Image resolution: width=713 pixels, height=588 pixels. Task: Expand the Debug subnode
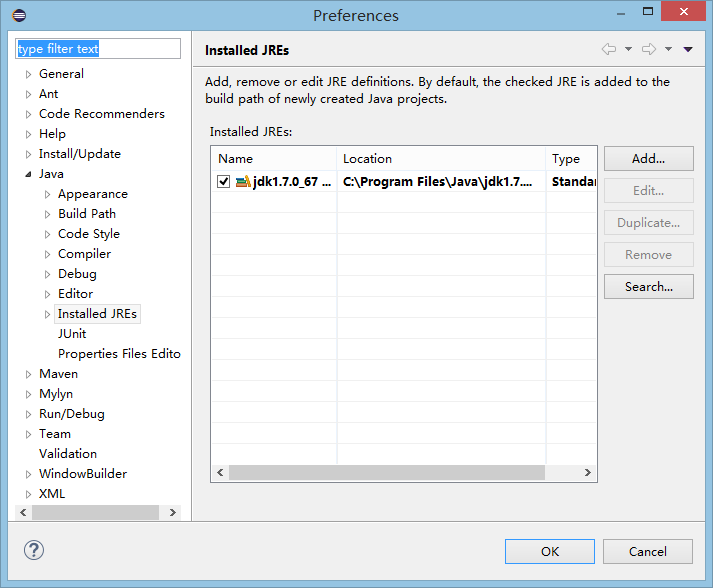47,274
